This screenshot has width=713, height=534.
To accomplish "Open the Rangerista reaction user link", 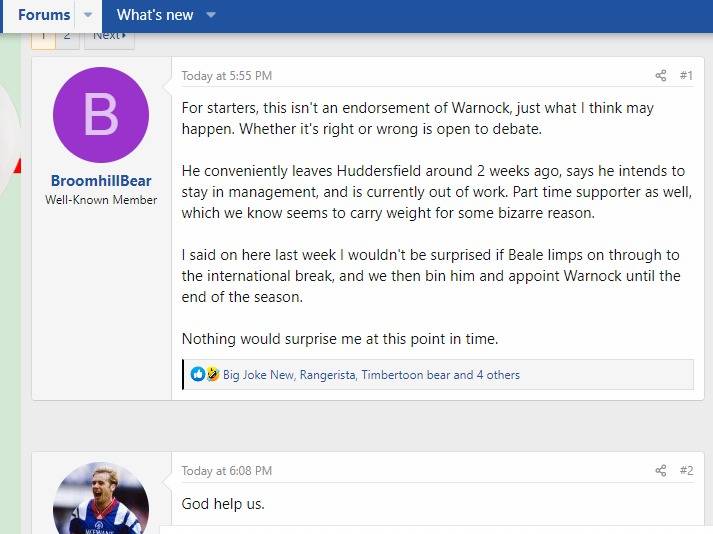I will [x=326, y=375].
